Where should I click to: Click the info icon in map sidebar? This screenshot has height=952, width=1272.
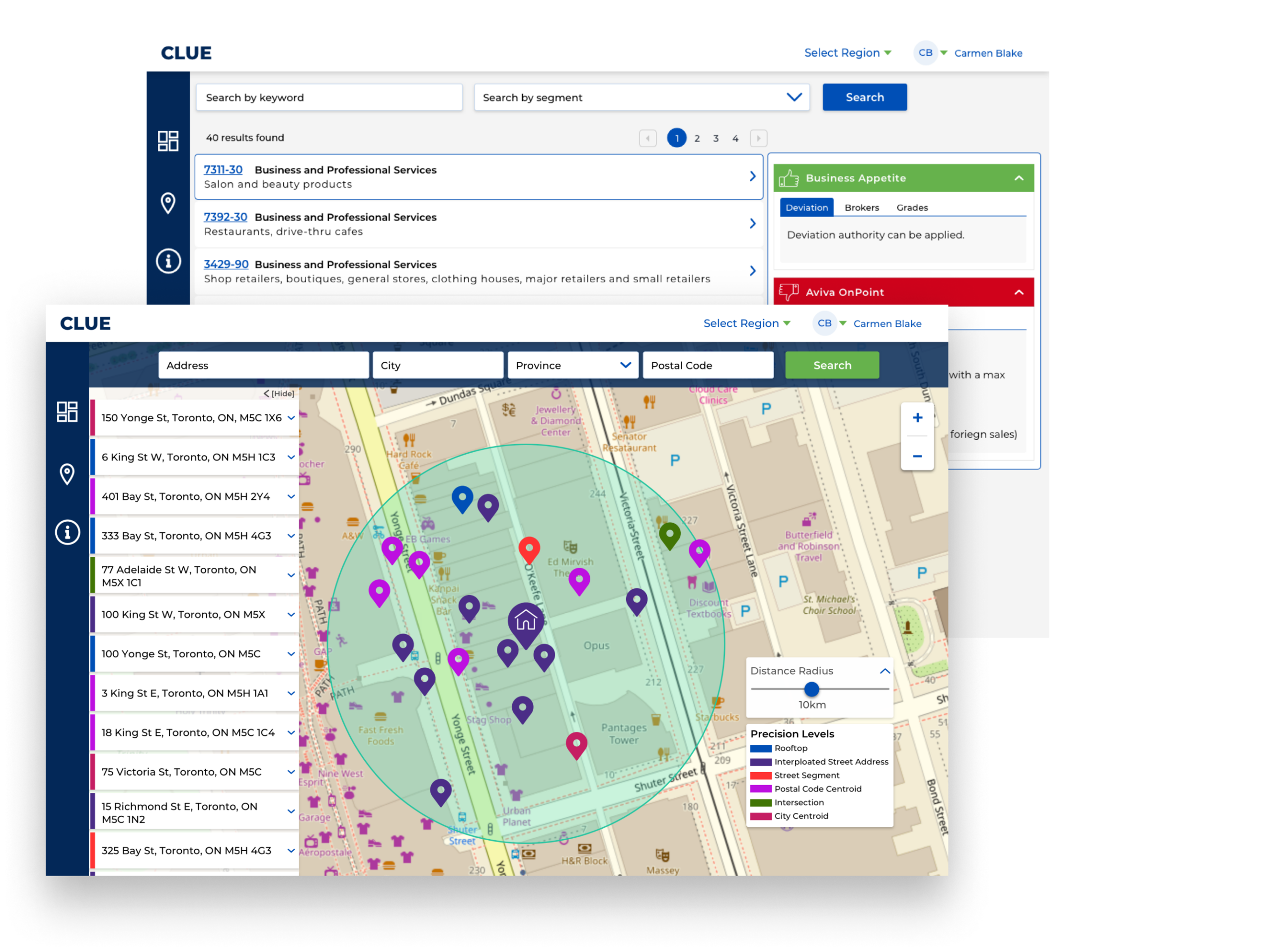(x=67, y=532)
